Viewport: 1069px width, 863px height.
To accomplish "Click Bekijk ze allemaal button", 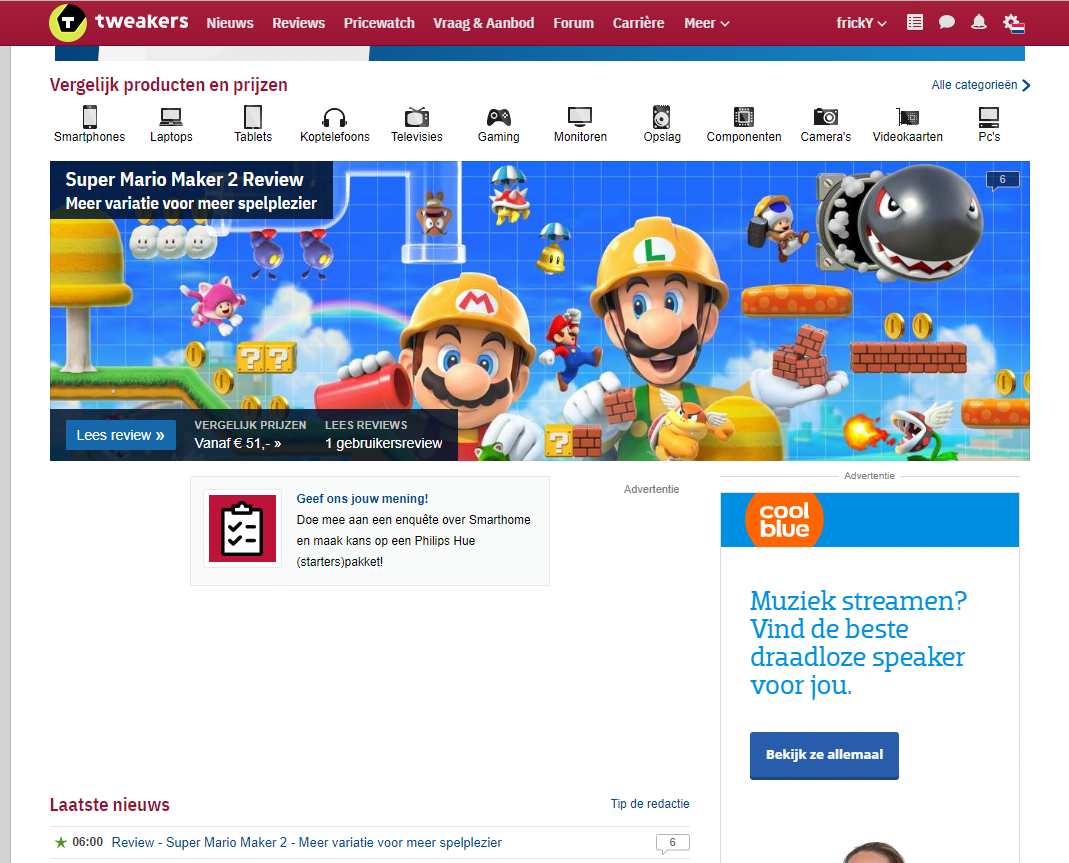I will 824,755.
